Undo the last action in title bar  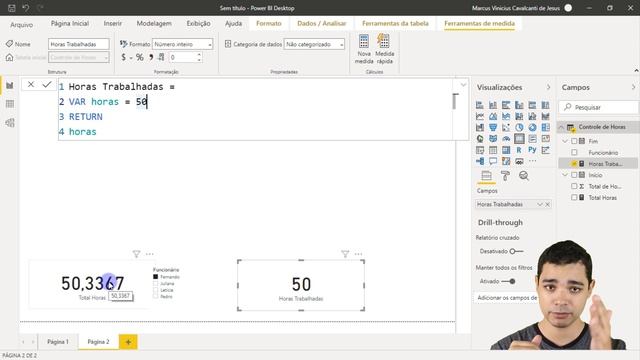[x=25, y=8]
